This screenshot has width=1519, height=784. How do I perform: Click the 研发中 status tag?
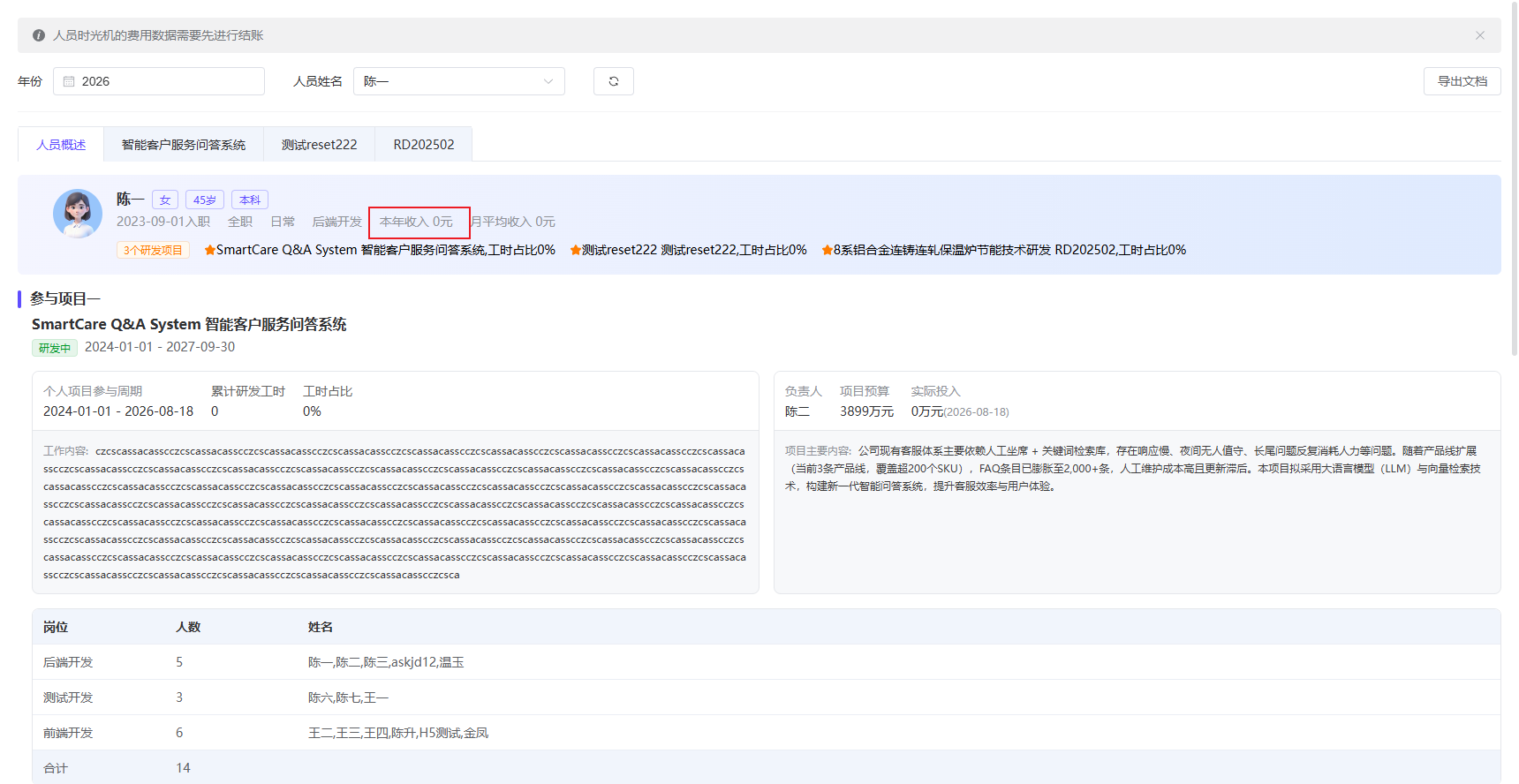(55, 348)
